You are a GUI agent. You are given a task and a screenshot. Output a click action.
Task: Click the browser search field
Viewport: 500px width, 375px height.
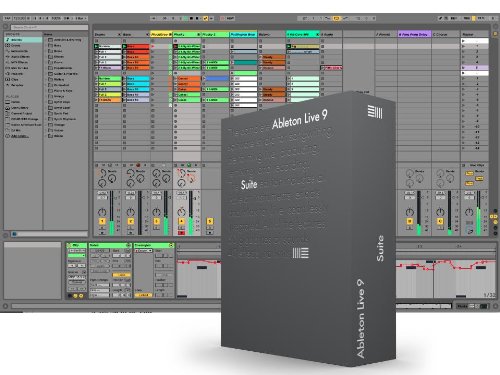(49, 27)
